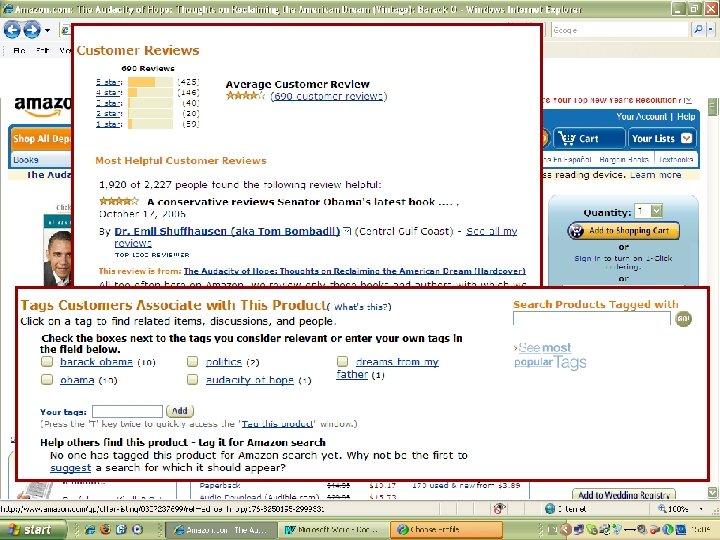Click the average rating stars icon
The width and height of the screenshot is (720, 540).
pyautogui.click(x=245, y=96)
